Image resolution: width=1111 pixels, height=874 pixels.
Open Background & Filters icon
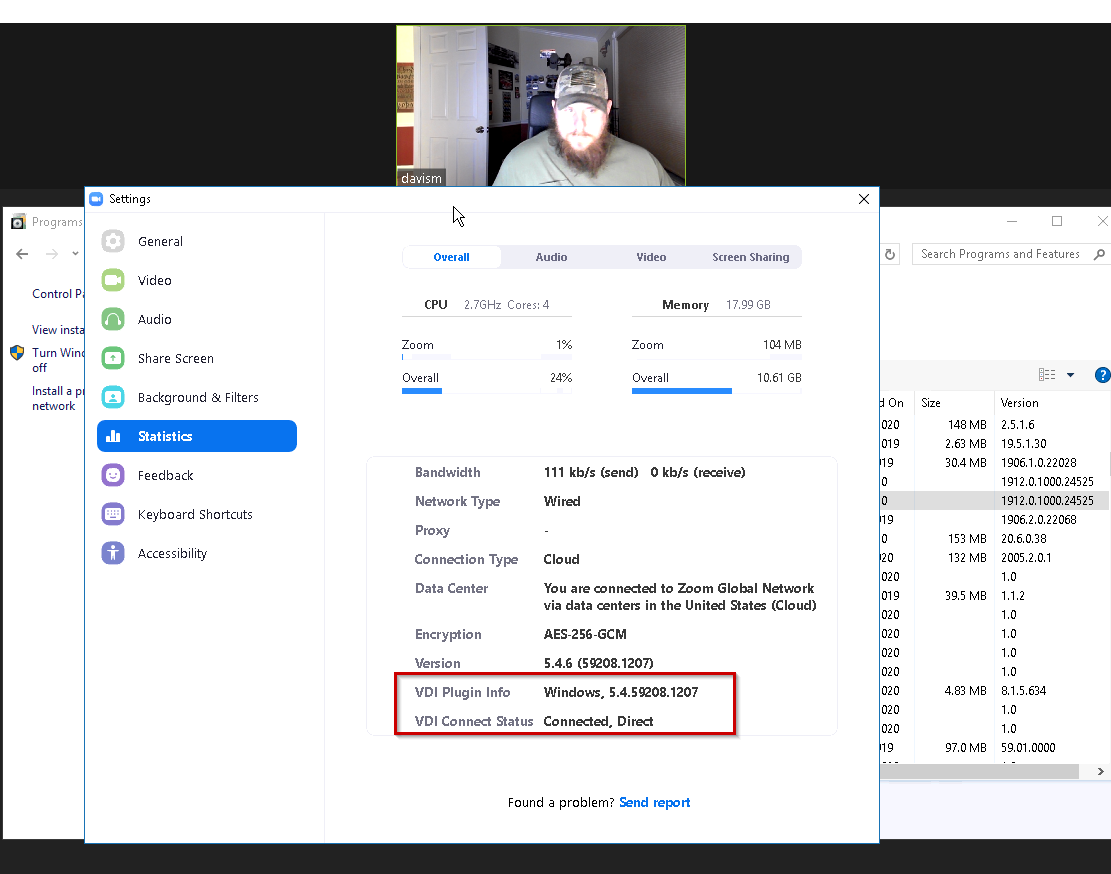click(113, 397)
